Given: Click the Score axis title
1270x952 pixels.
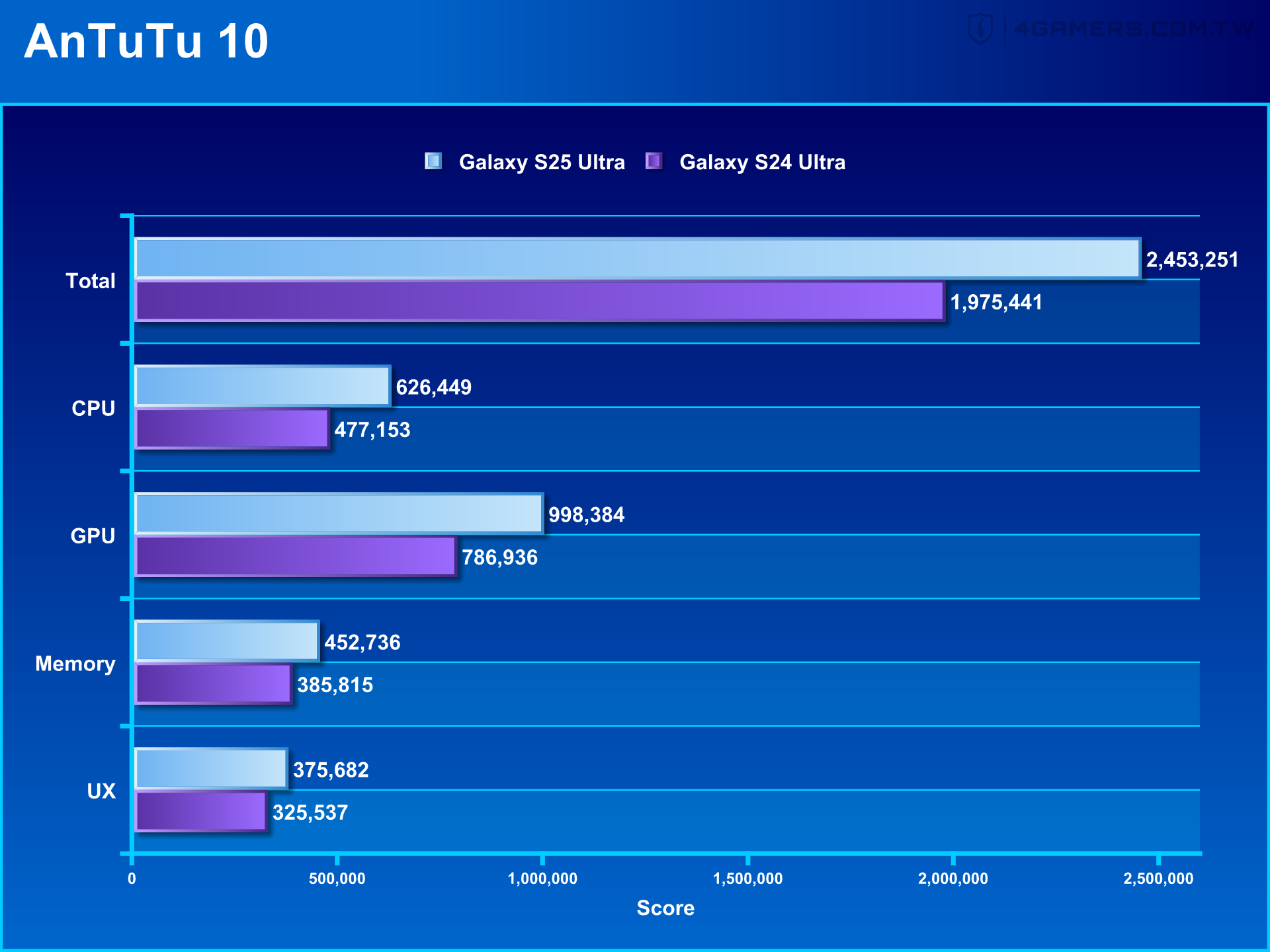Looking at the screenshot, I should [665, 908].
